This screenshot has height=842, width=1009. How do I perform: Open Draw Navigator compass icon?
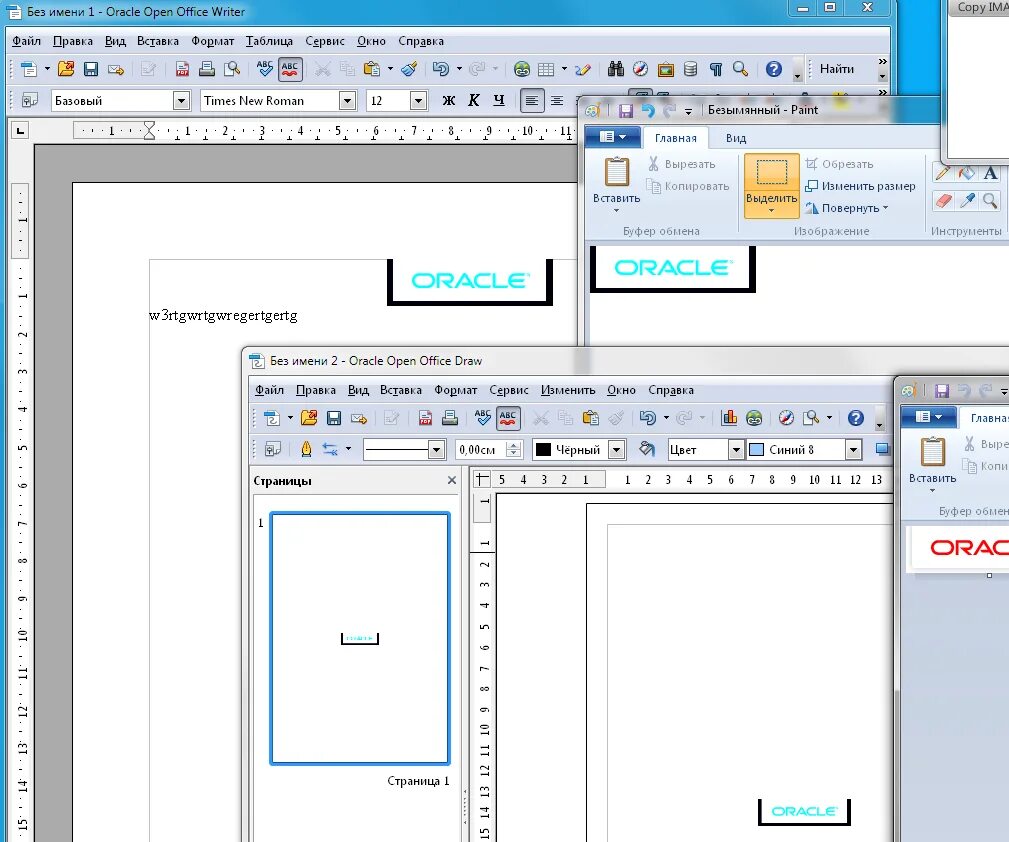pos(786,418)
